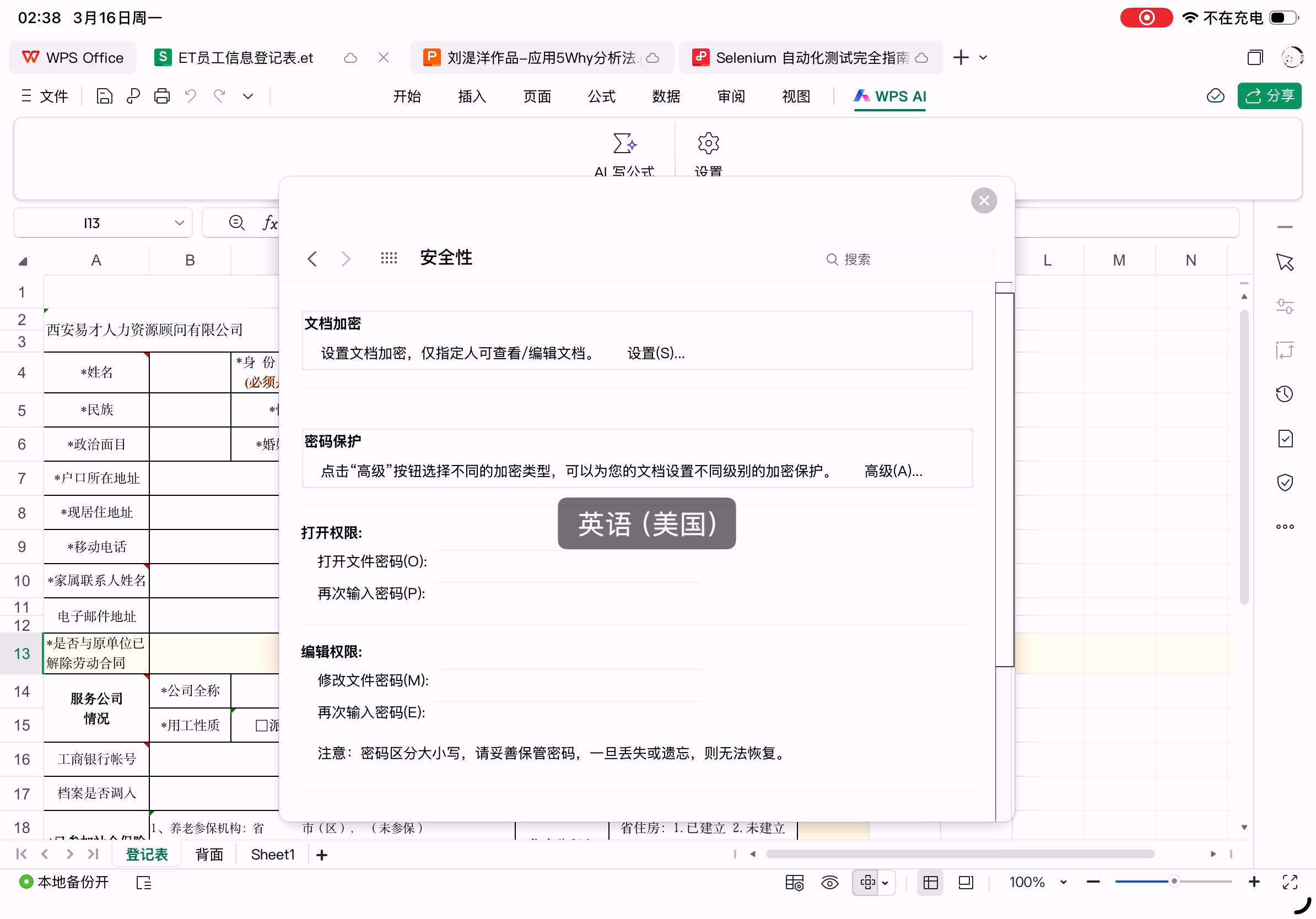The width and height of the screenshot is (1316, 919).
Task: Show all preferences grid icon in dialog
Action: (389, 258)
